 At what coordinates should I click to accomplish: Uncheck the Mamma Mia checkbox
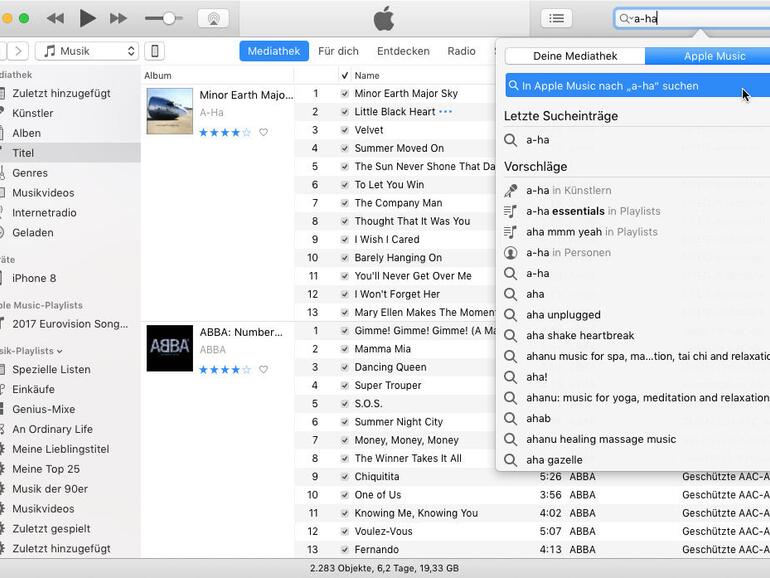(x=345, y=349)
